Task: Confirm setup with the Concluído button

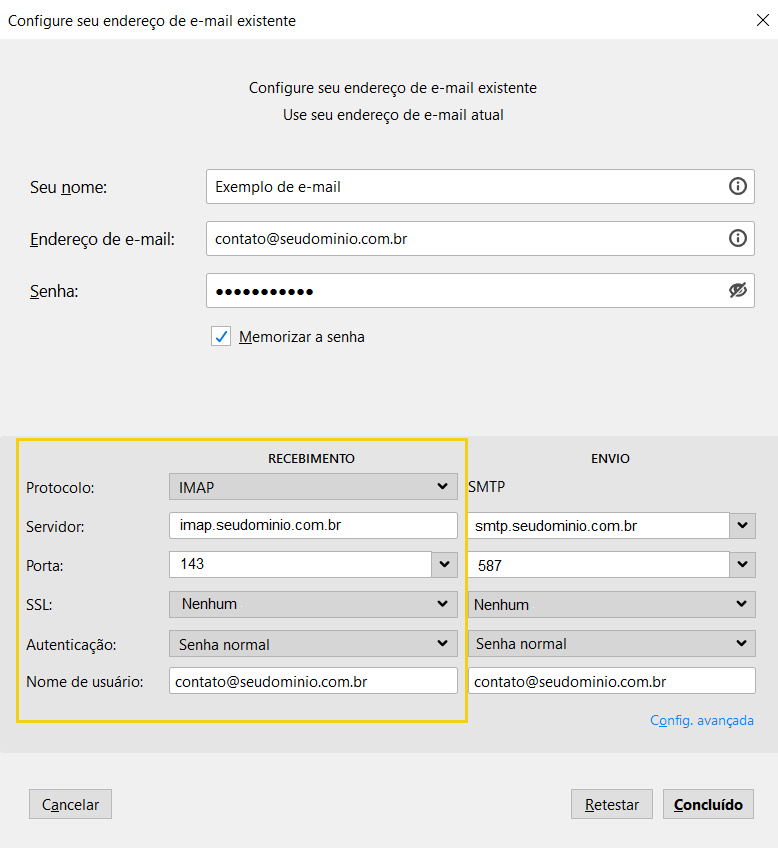Action: pos(708,804)
